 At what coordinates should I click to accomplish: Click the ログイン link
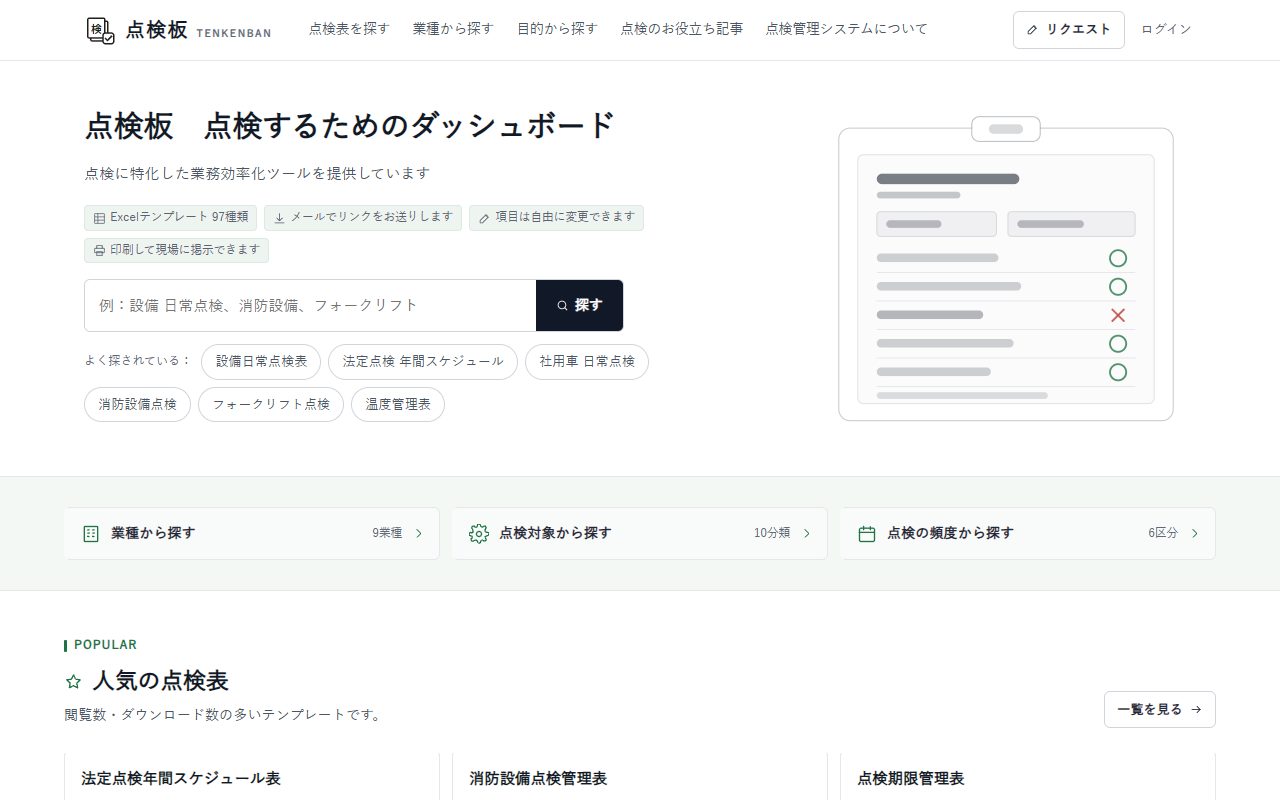[x=1166, y=30]
